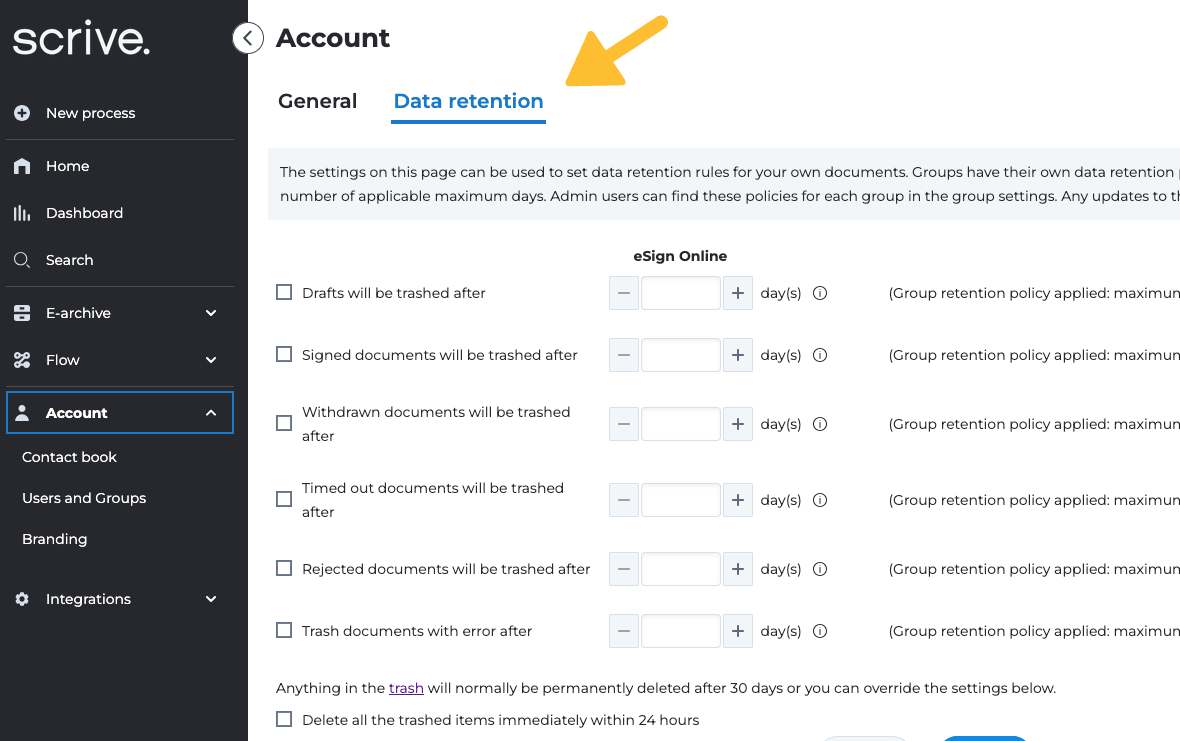This screenshot has height=741, width=1180.
Task: Open Users and Groups in the sidebar
Action: click(x=84, y=498)
